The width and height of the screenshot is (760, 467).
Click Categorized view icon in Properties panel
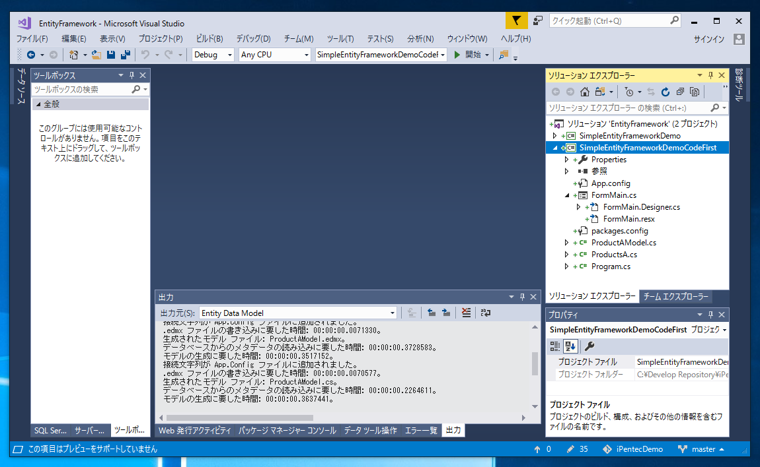tap(555, 346)
